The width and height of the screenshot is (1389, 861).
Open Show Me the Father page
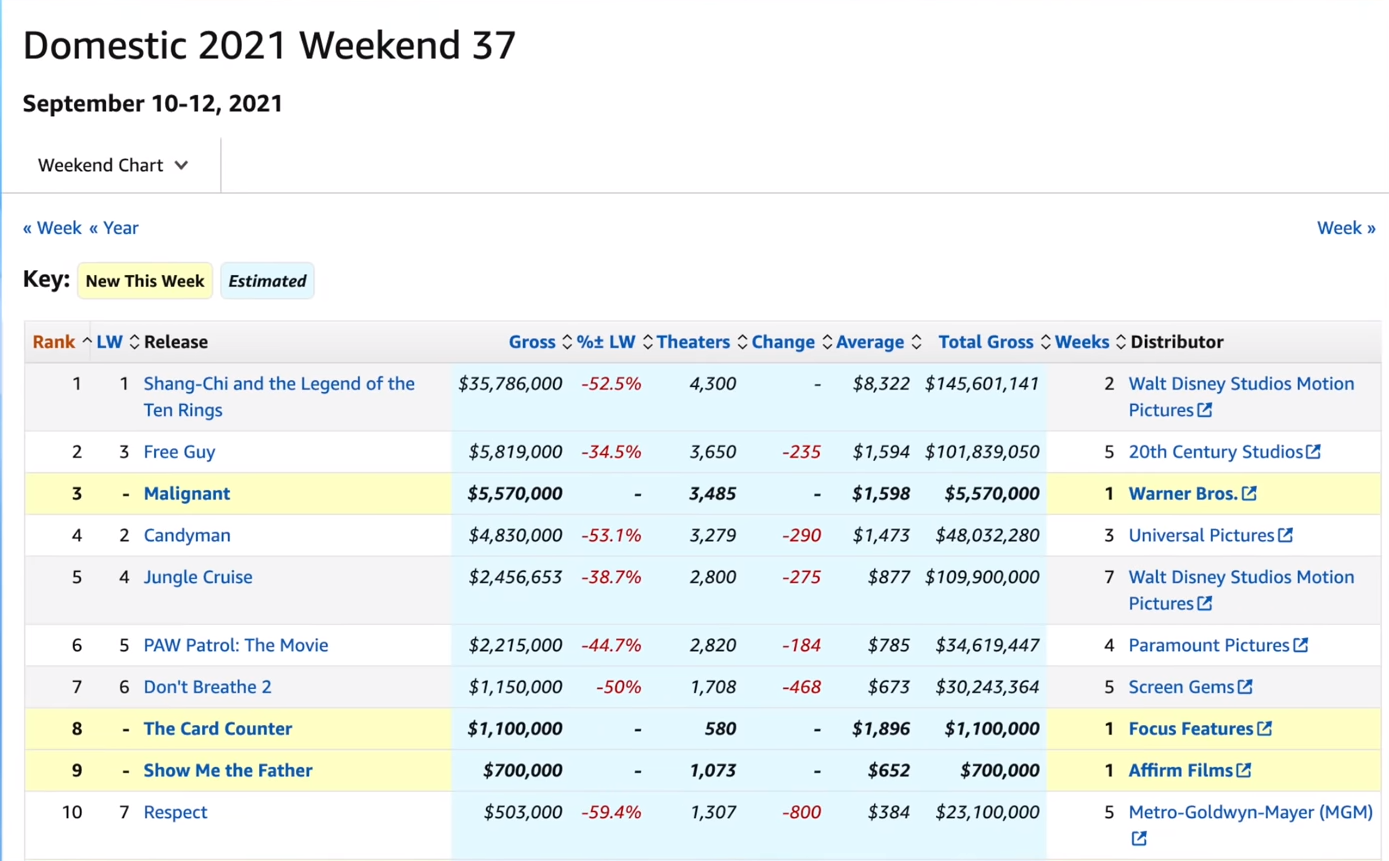point(228,771)
